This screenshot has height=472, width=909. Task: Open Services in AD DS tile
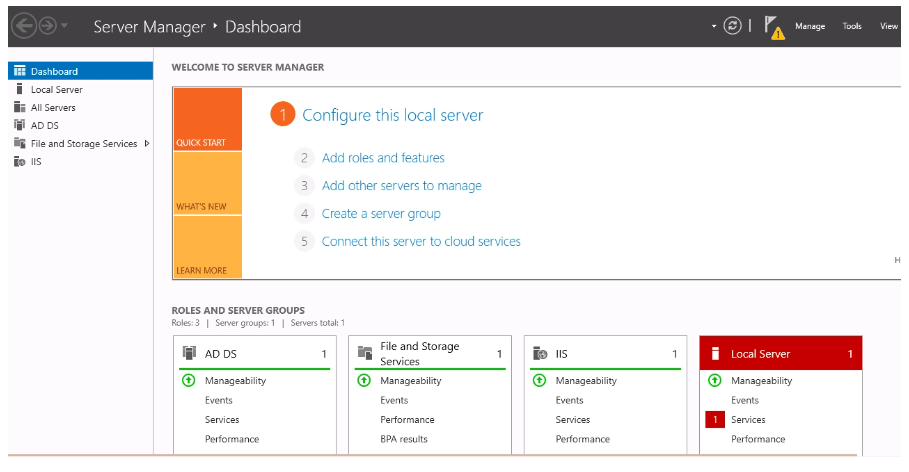click(222, 419)
